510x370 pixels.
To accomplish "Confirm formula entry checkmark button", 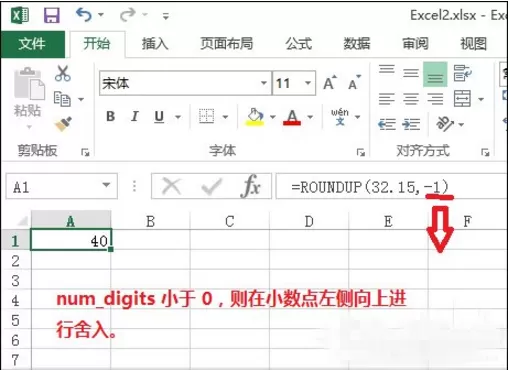I will (212, 187).
